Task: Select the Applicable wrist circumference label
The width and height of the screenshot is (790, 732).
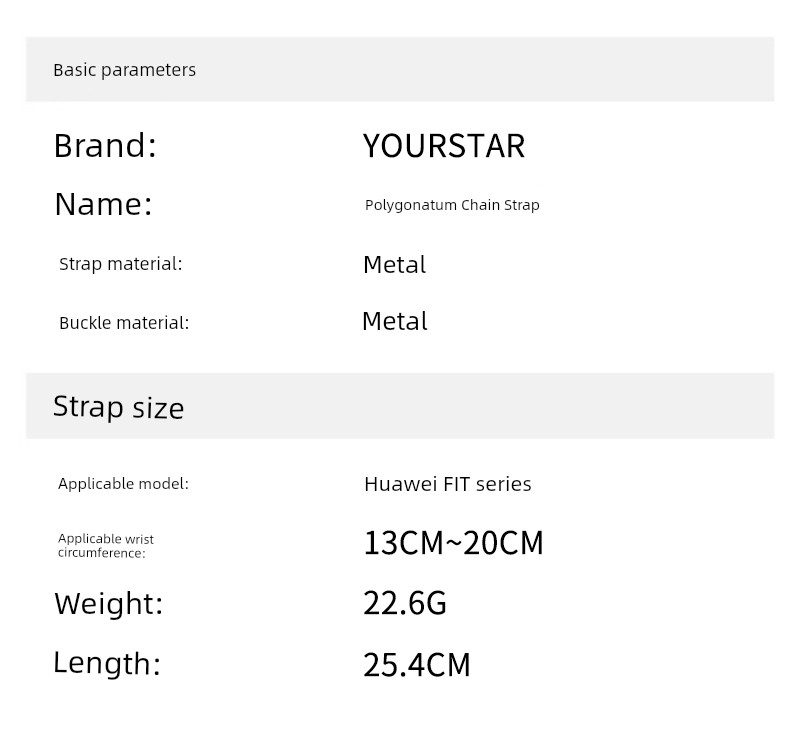Action: pos(106,546)
